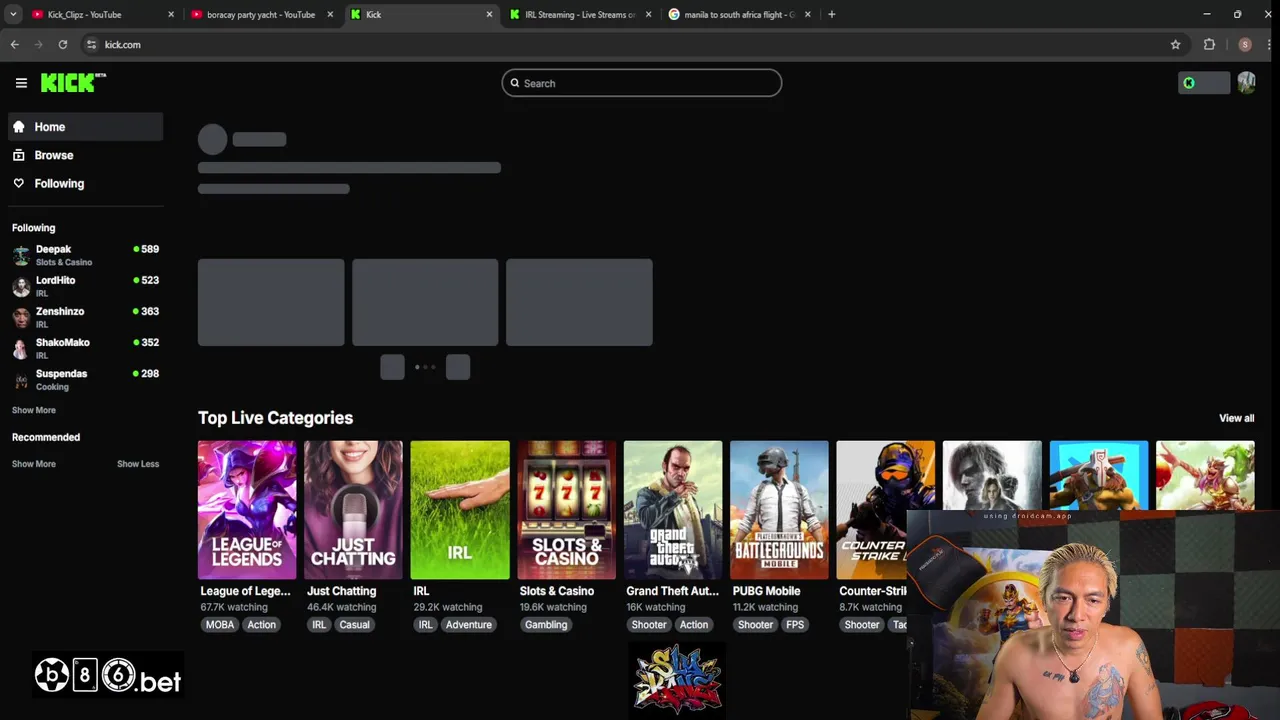This screenshot has width=1280, height=720.
Task: Click Just Chatting category title text
Action: [342, 591]
